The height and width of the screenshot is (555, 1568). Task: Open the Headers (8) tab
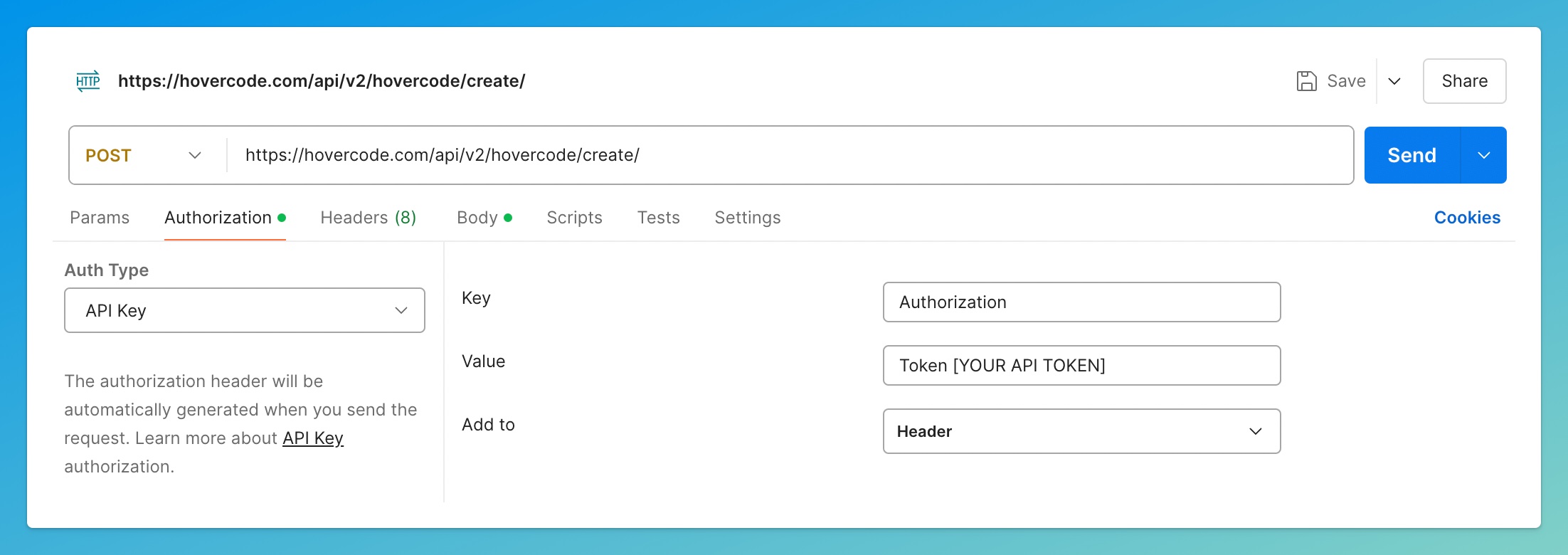[369, 218]
